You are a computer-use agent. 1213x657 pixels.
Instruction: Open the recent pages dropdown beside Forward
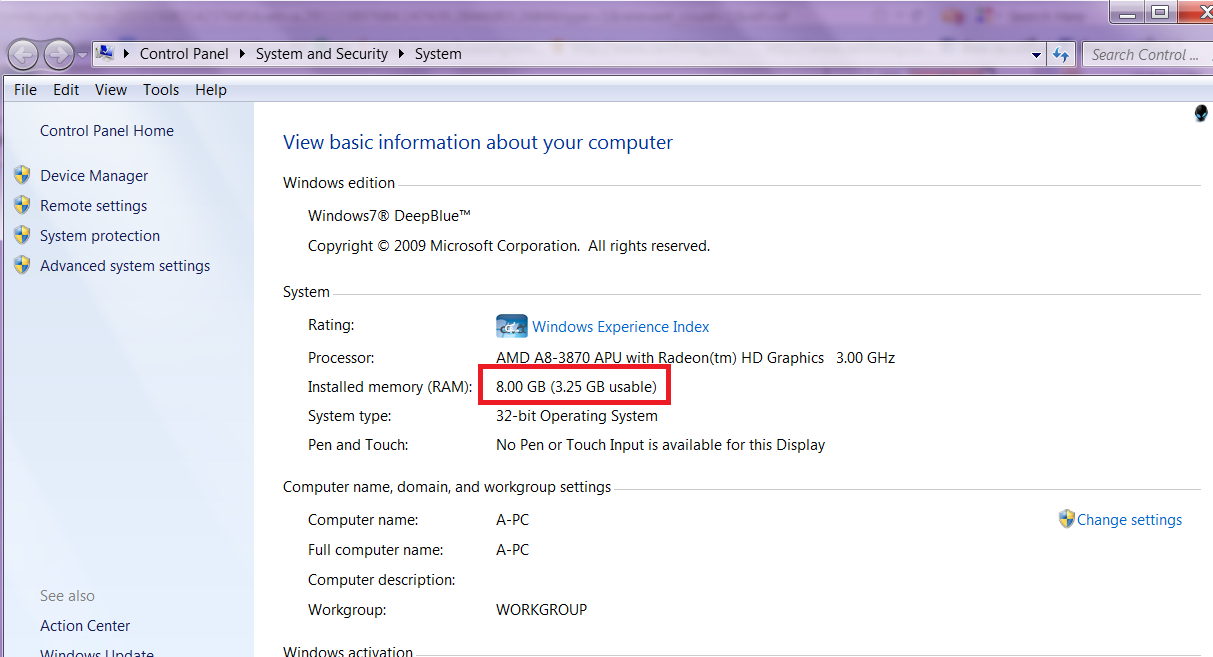tap(82, 55)
